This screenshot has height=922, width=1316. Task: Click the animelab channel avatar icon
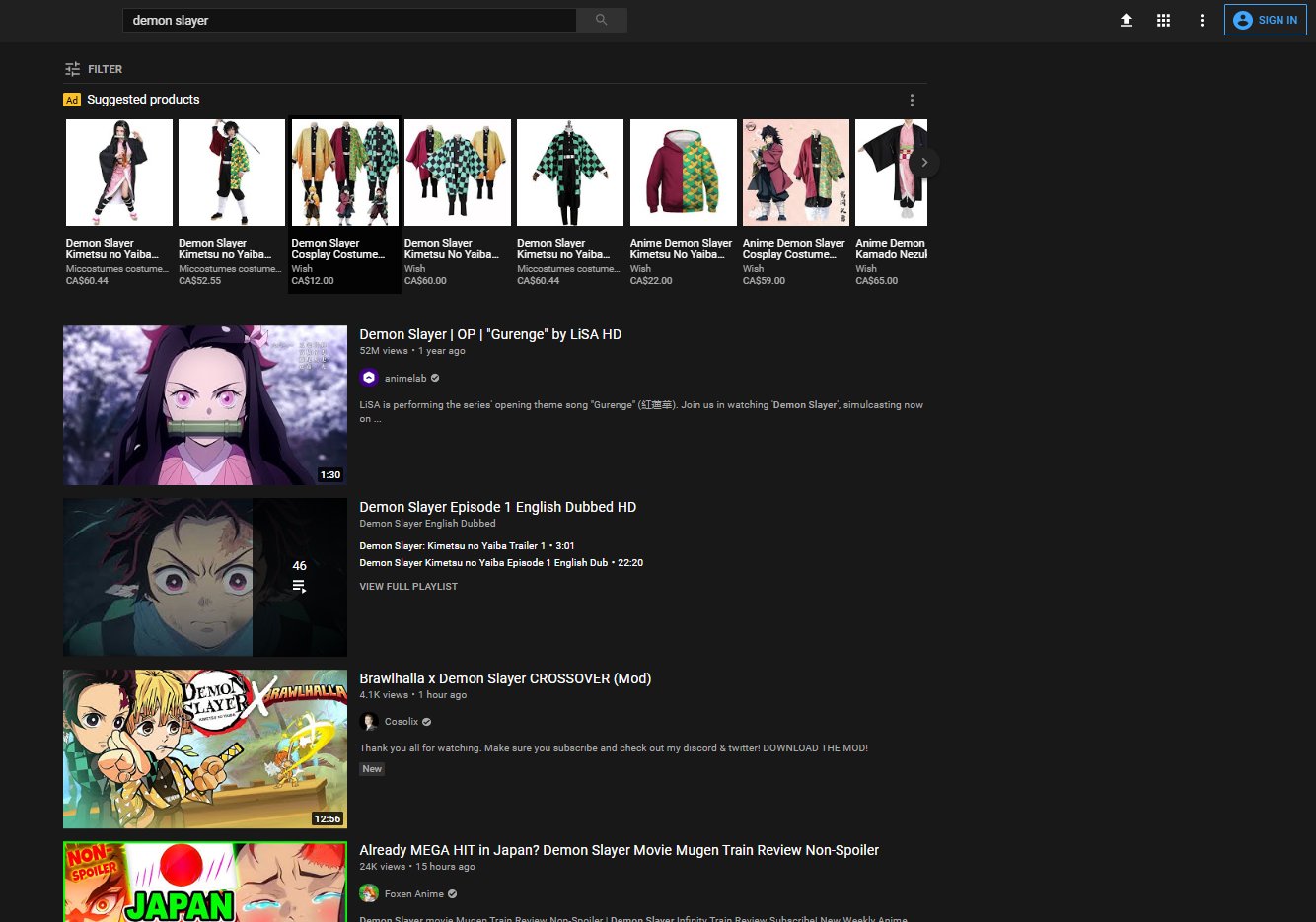point(369,378)
